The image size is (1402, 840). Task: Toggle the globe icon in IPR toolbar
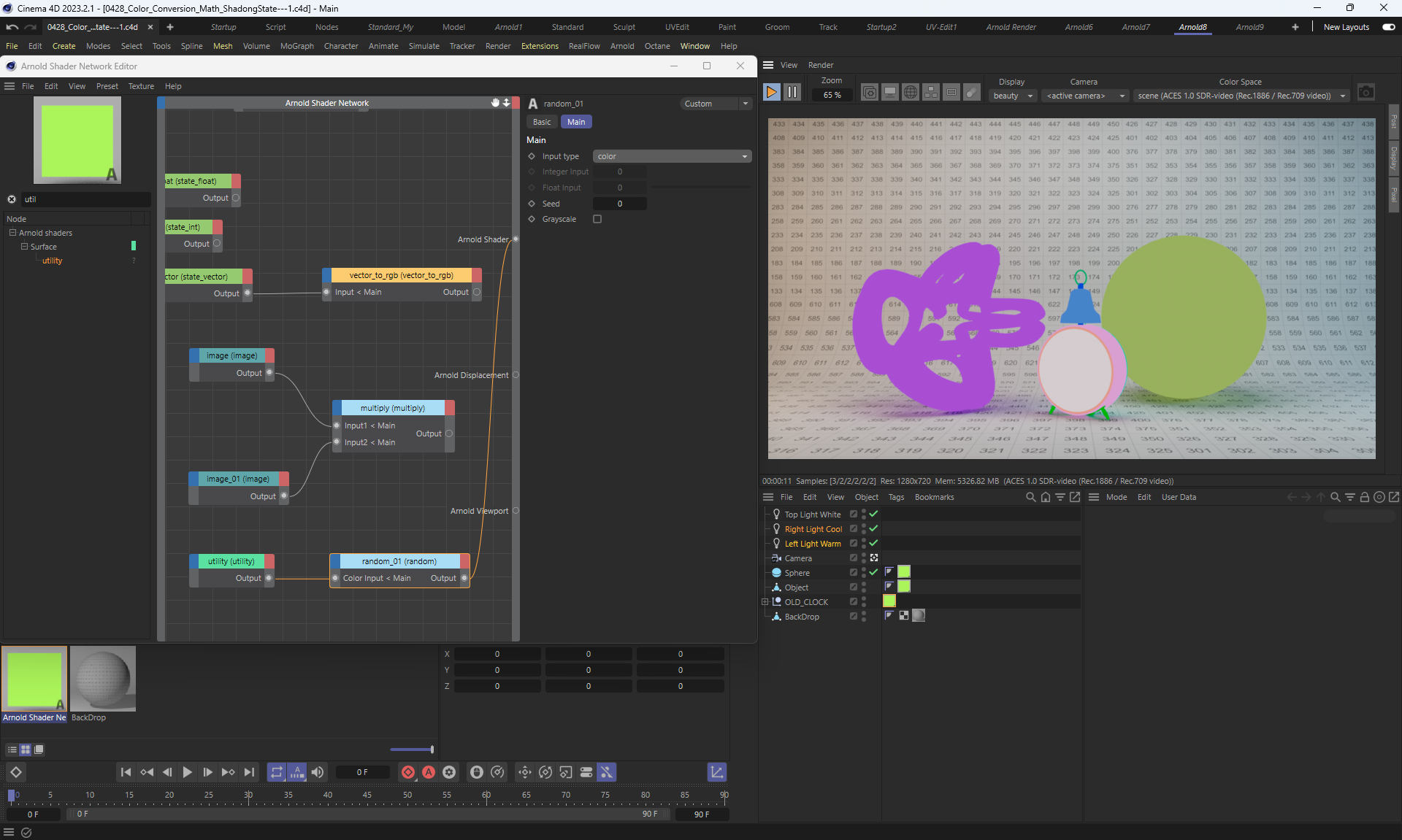click(911, 93)
